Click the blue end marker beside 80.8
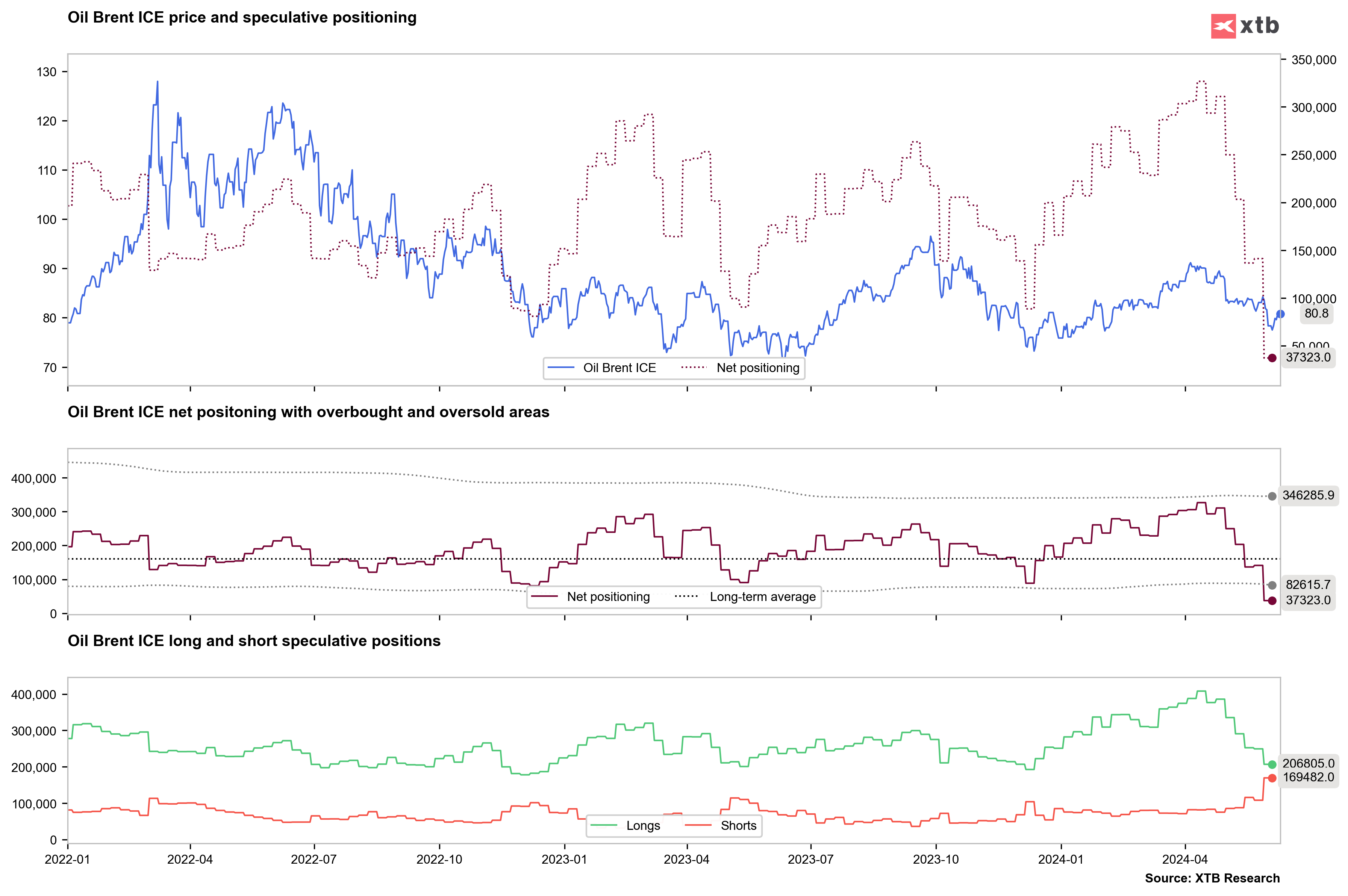The height and width of the screenshot is (896, 1348). coord(1280,314)
